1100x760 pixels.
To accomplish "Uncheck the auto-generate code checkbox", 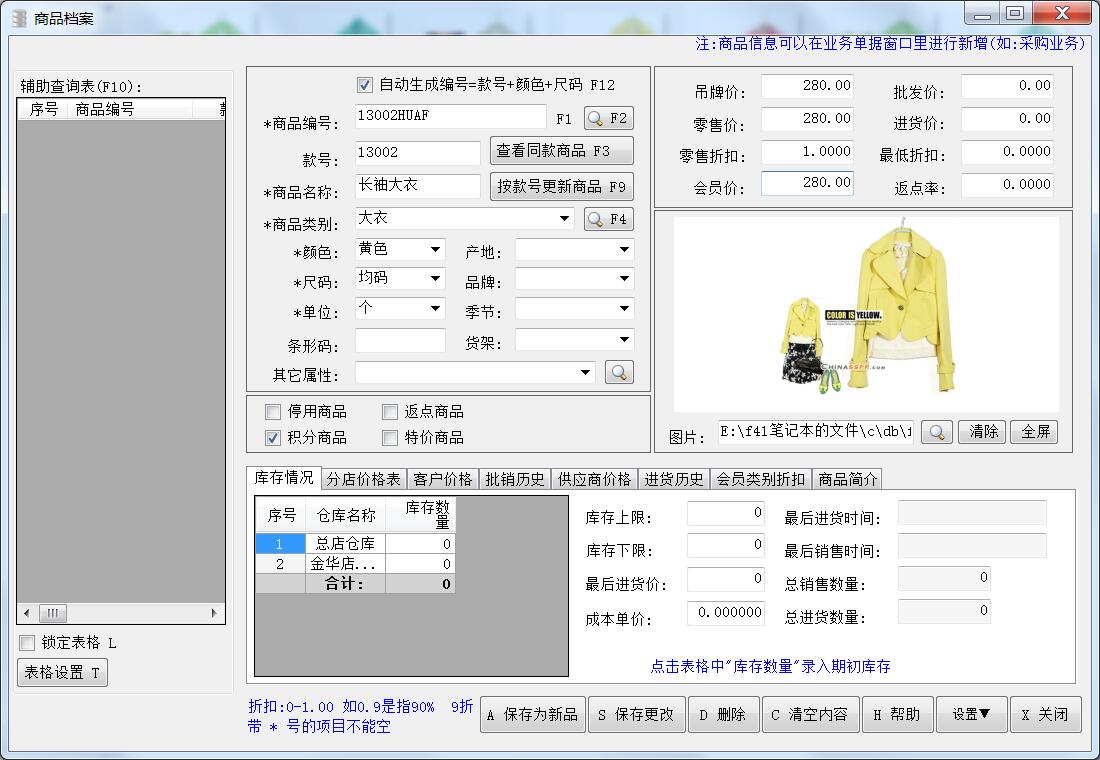I will [x=365, y=84].
